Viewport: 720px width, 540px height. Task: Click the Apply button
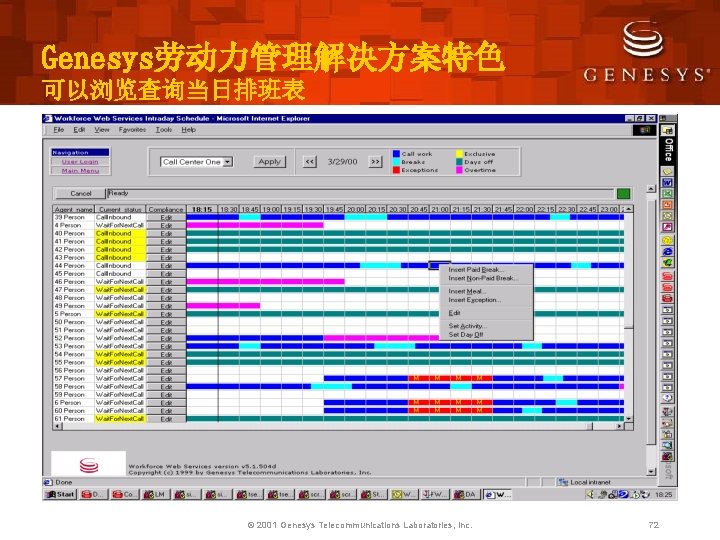[270, 162]
